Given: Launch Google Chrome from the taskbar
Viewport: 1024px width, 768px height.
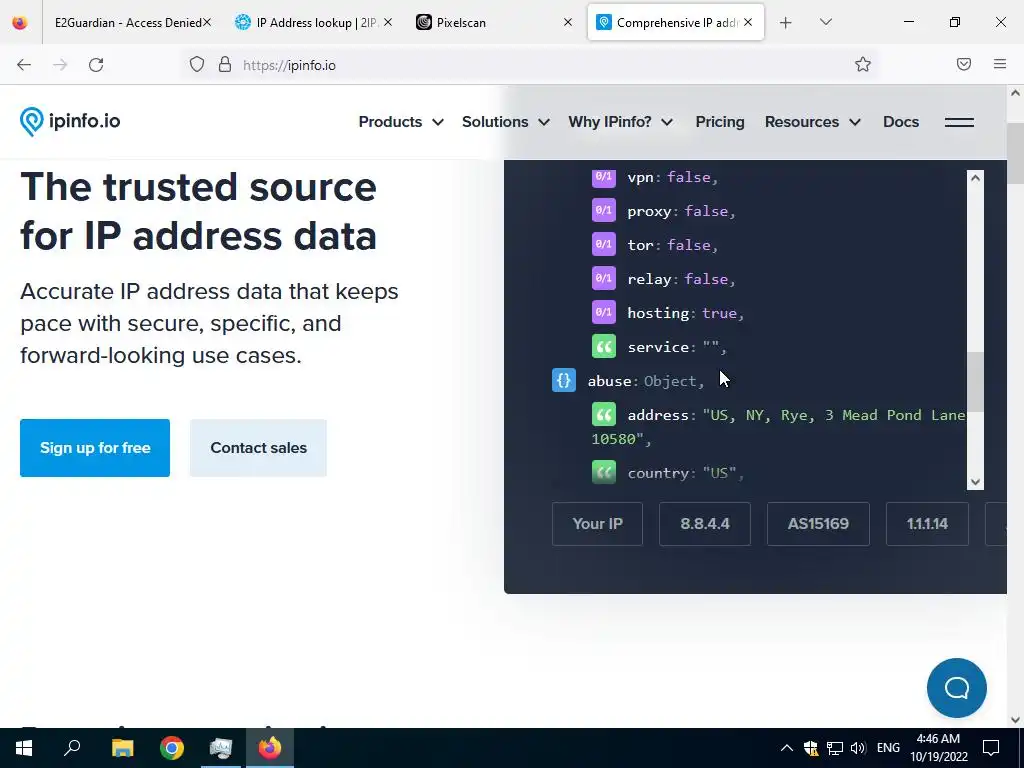Looking at the screenshot, I should [172, 748].
